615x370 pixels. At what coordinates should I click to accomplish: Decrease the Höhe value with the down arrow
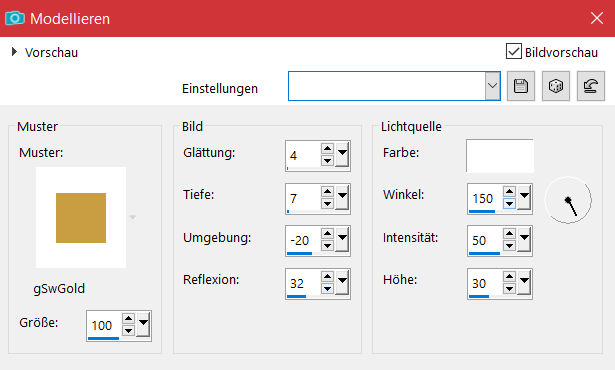[509, 289]
